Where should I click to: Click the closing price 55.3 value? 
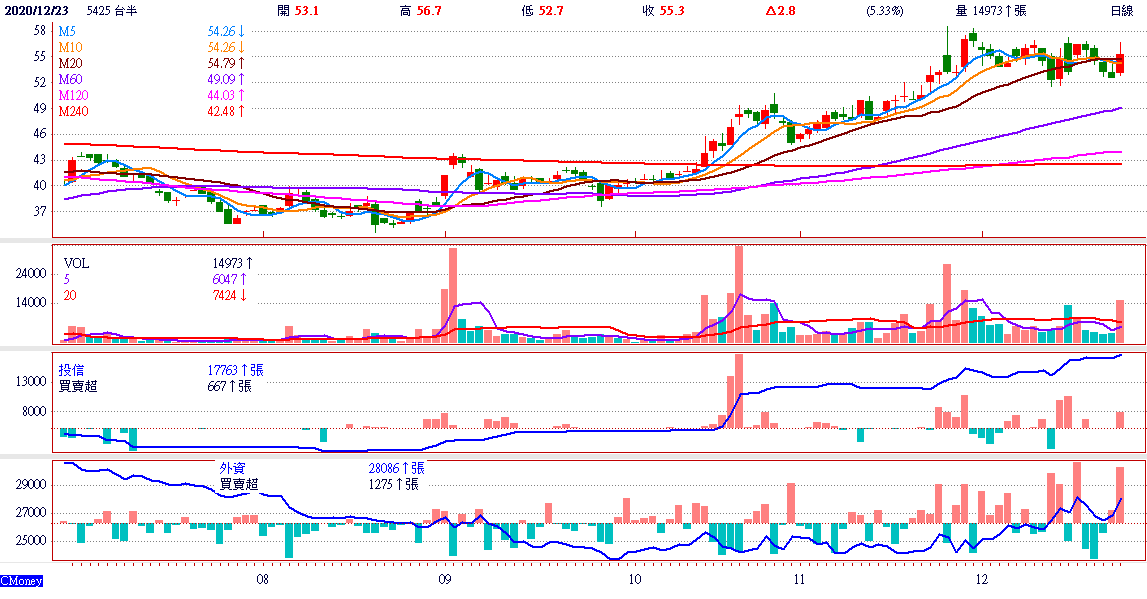click(x=675, y=11)
